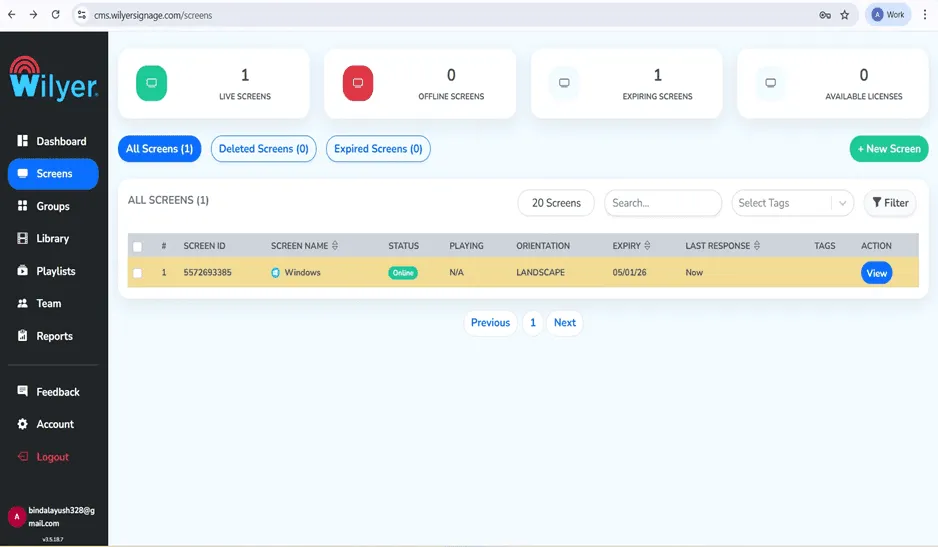
Task: Click the Library icon in sidebar
Action: click(23, 238)
